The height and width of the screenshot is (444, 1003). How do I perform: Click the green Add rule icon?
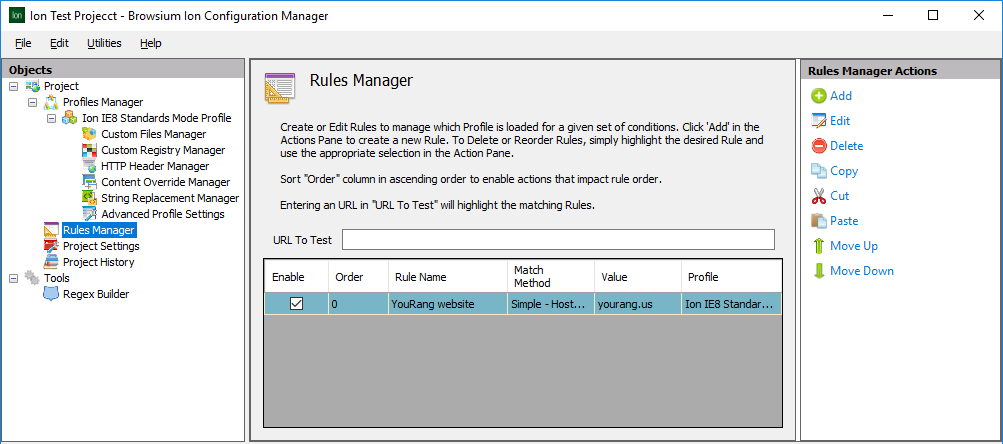point(818,96)
